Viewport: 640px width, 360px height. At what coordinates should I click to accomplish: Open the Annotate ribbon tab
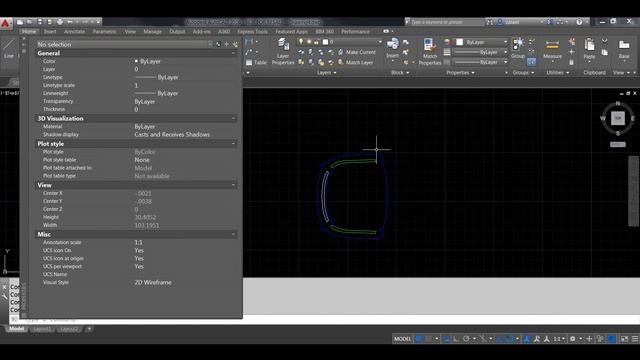pos(74,31)
